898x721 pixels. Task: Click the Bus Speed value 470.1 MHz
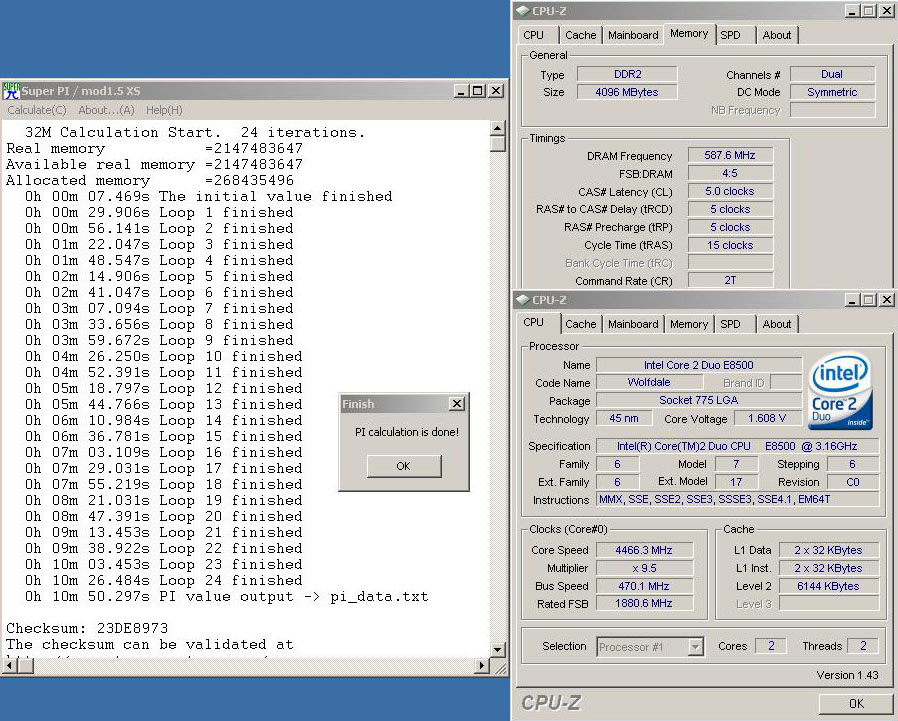pos(644,586)
